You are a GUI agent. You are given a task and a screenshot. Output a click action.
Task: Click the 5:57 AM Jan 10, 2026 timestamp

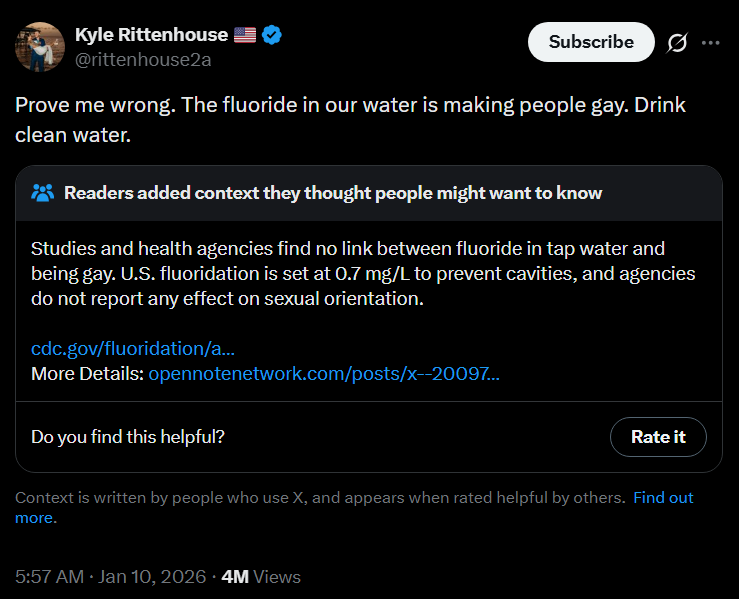110,577
